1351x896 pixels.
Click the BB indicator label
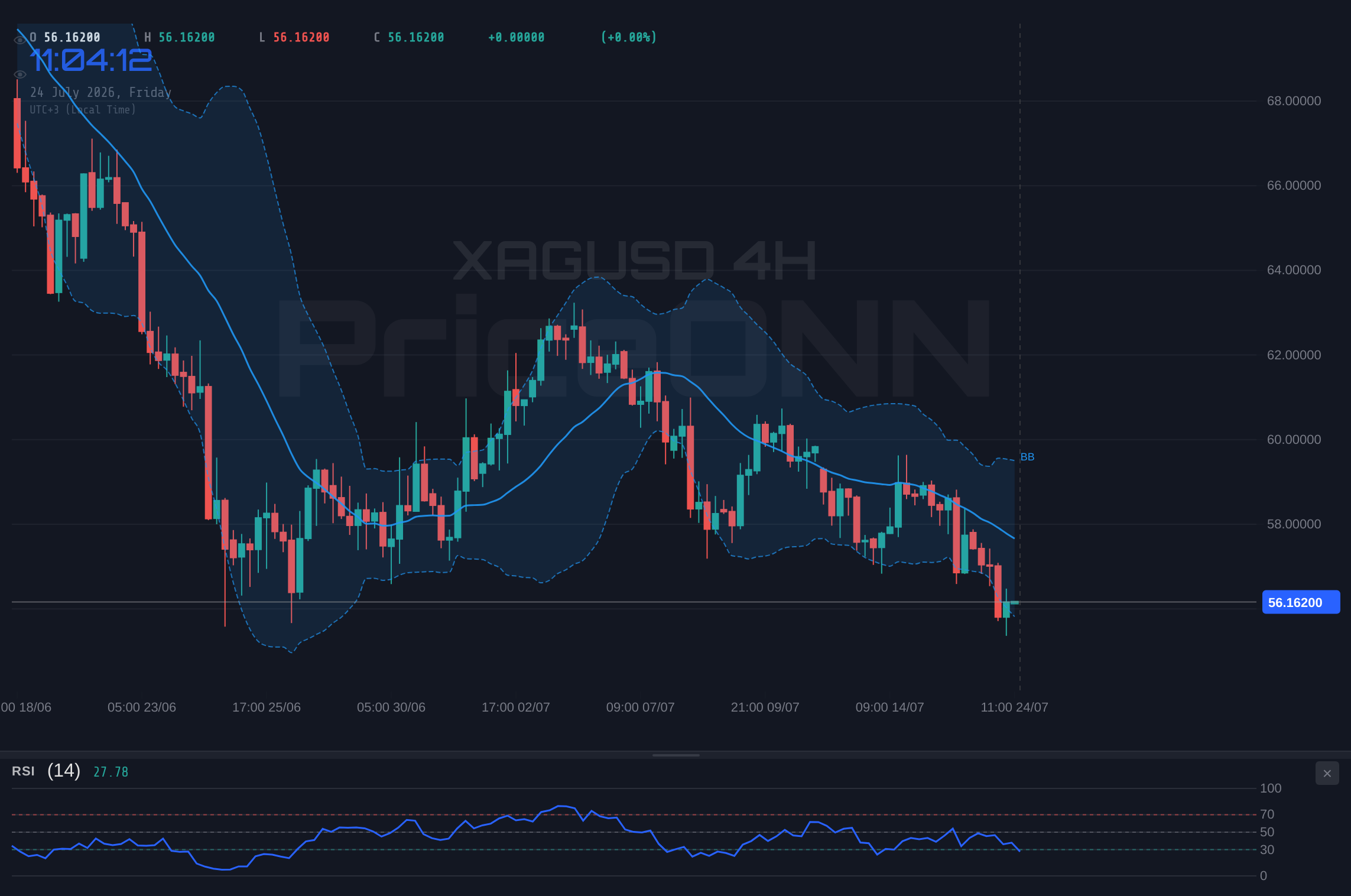1027,457
